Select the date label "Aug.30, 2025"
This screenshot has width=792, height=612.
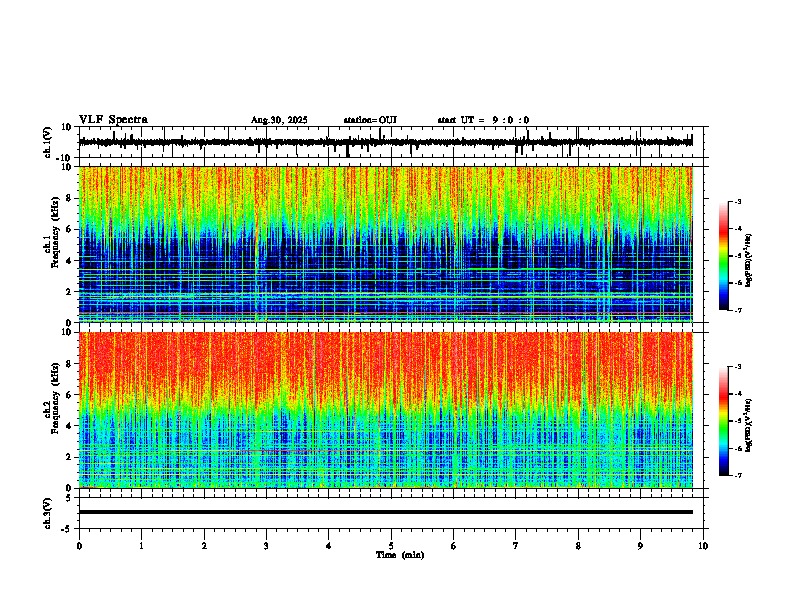click(x=279, y=120)
